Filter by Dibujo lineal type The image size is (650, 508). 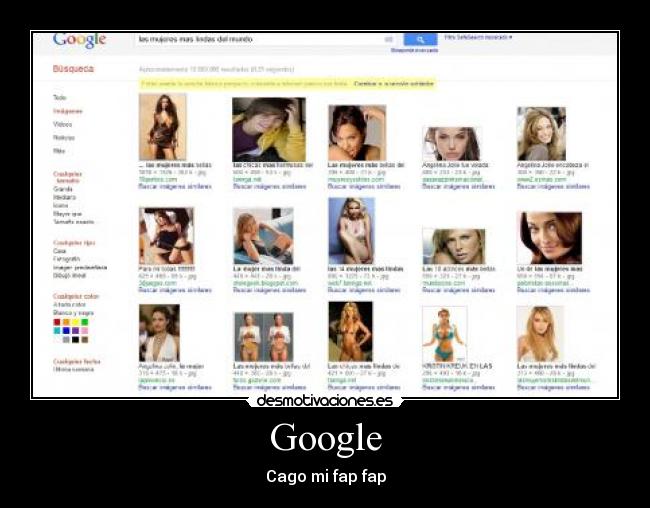coord(69,276)
